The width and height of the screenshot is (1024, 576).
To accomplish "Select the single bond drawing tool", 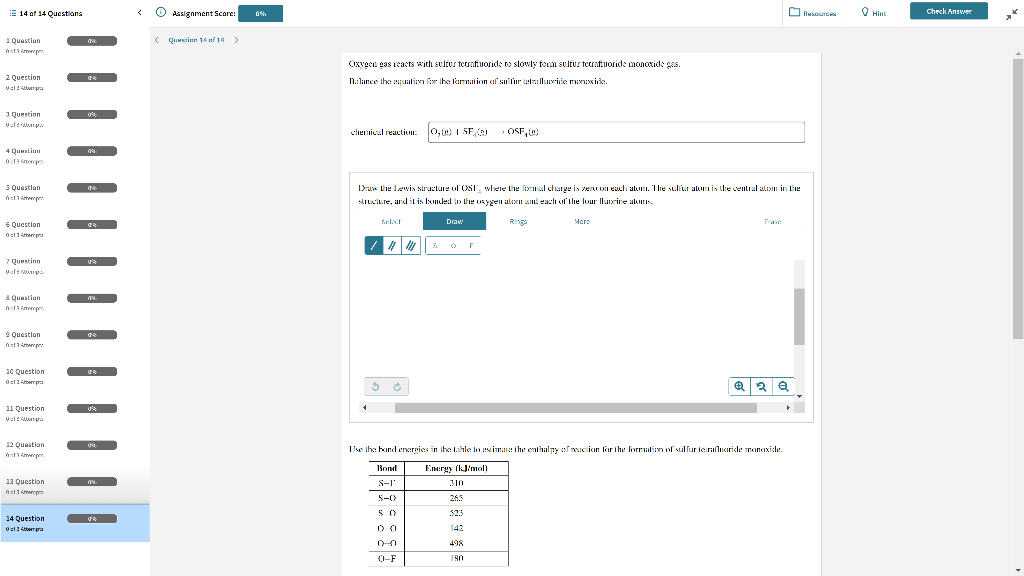I will click(x=373, y=245).
